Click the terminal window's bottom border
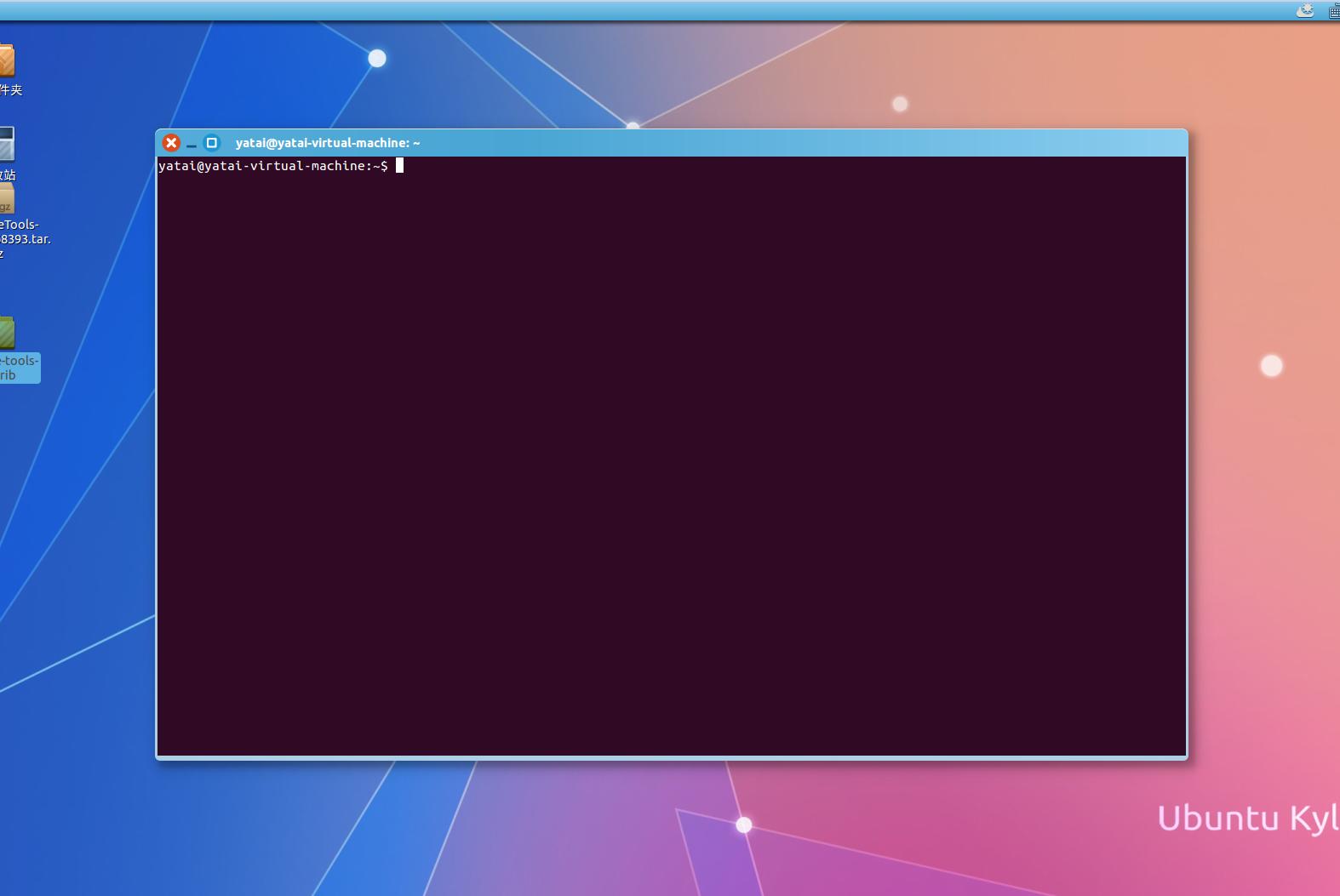1340x896 pixels. pos(671,757)
